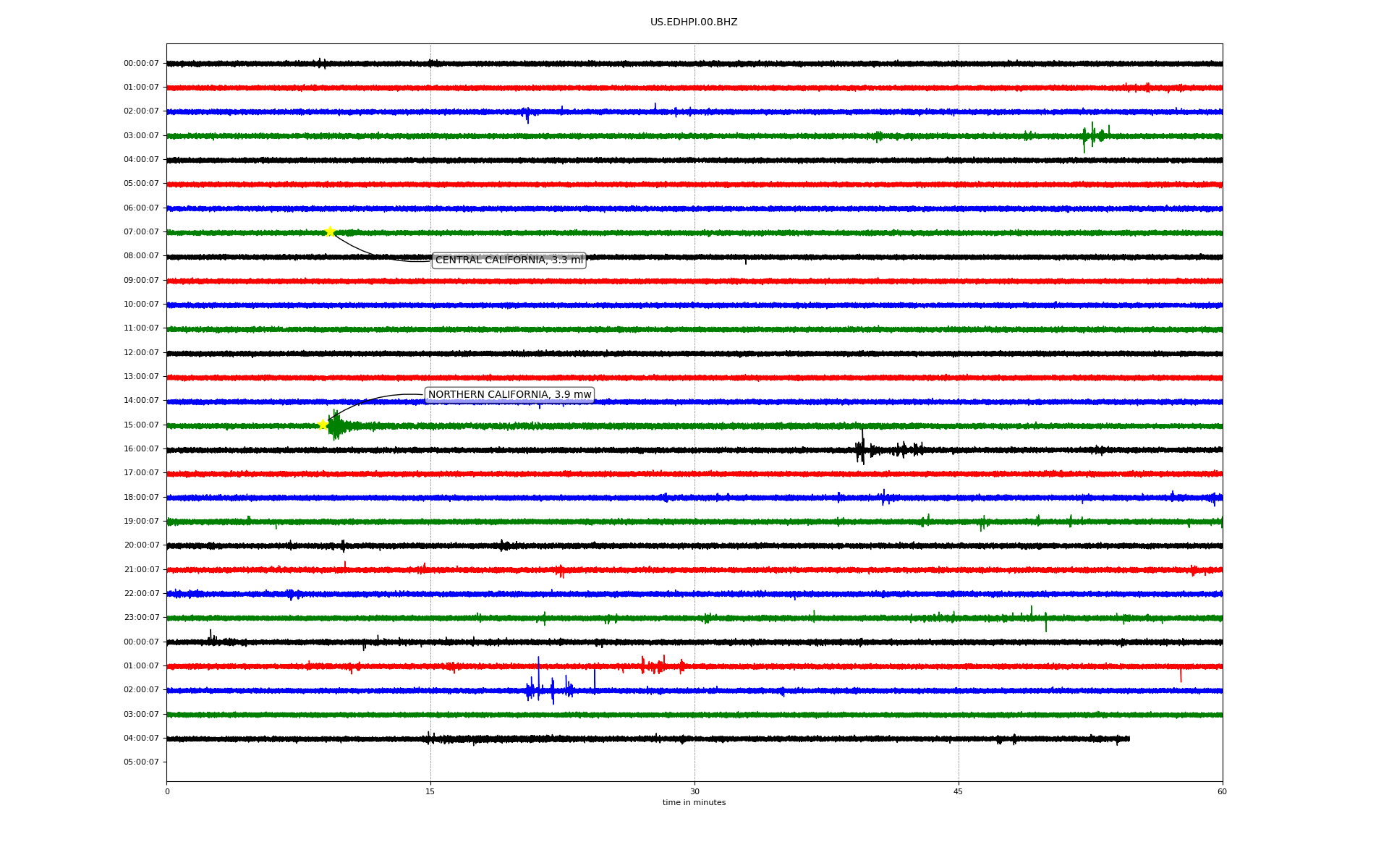This screenshot has width=1389, height=868.
Task: Click the green burst on 03:00:07 trace near minute 52
Action: pyautogui.click(x=1092, y=135)
